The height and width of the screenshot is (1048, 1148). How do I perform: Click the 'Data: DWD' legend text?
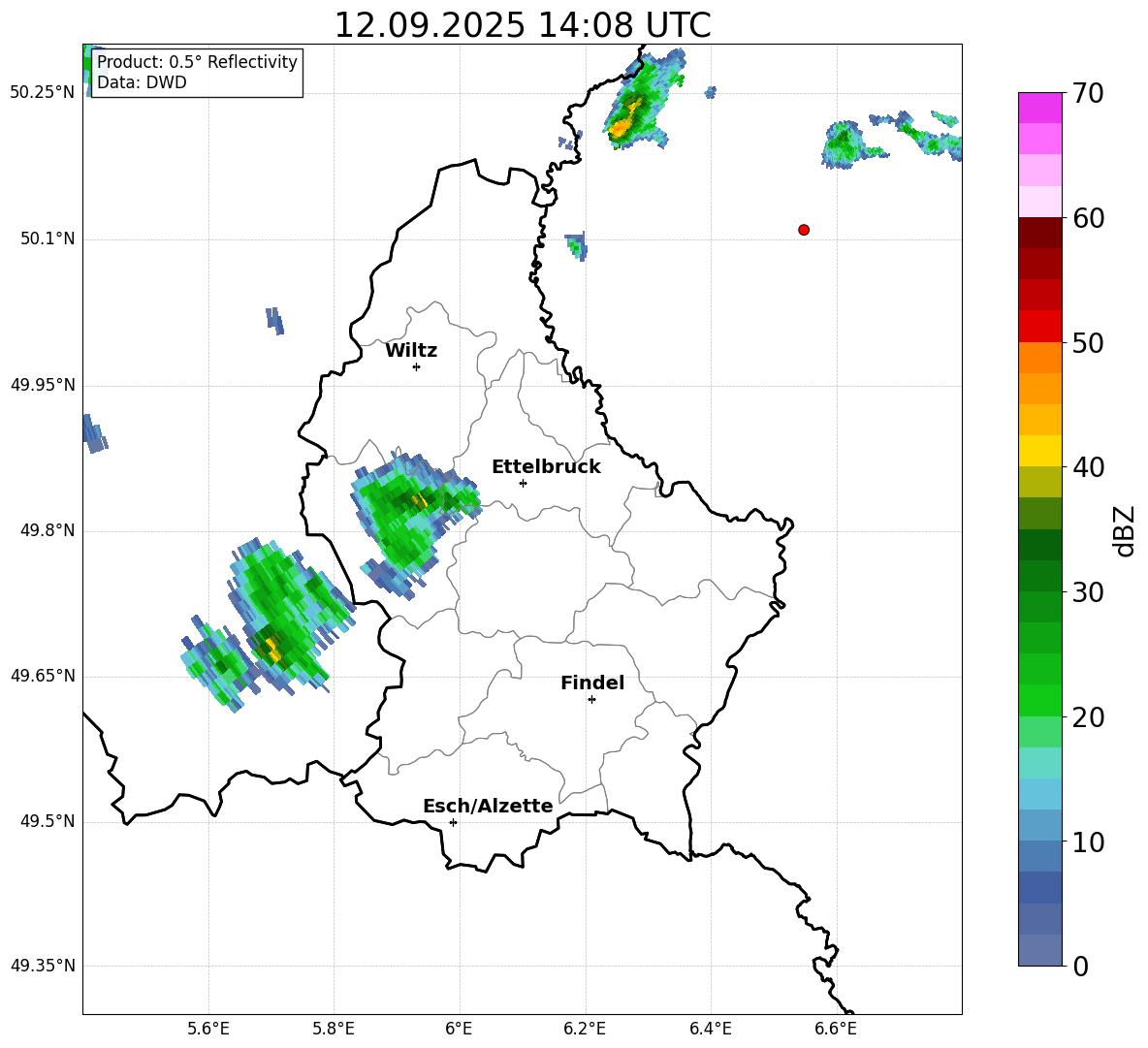[142, 82]
